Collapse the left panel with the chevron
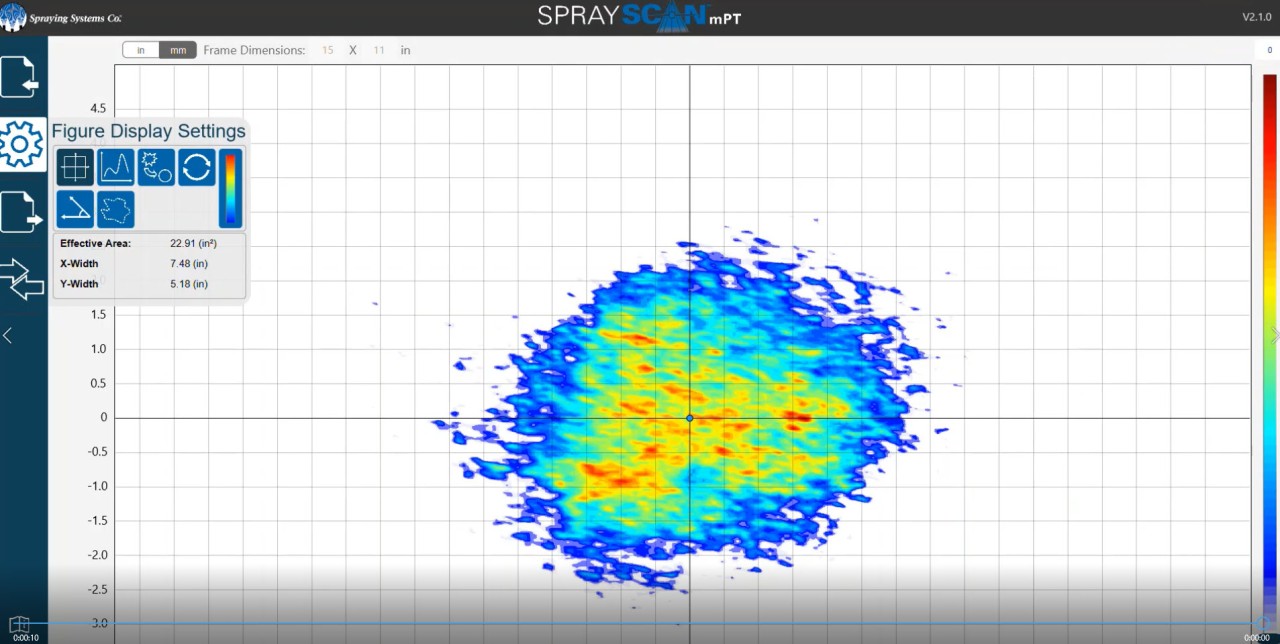The image size is (1280, 644). [7, 334]
